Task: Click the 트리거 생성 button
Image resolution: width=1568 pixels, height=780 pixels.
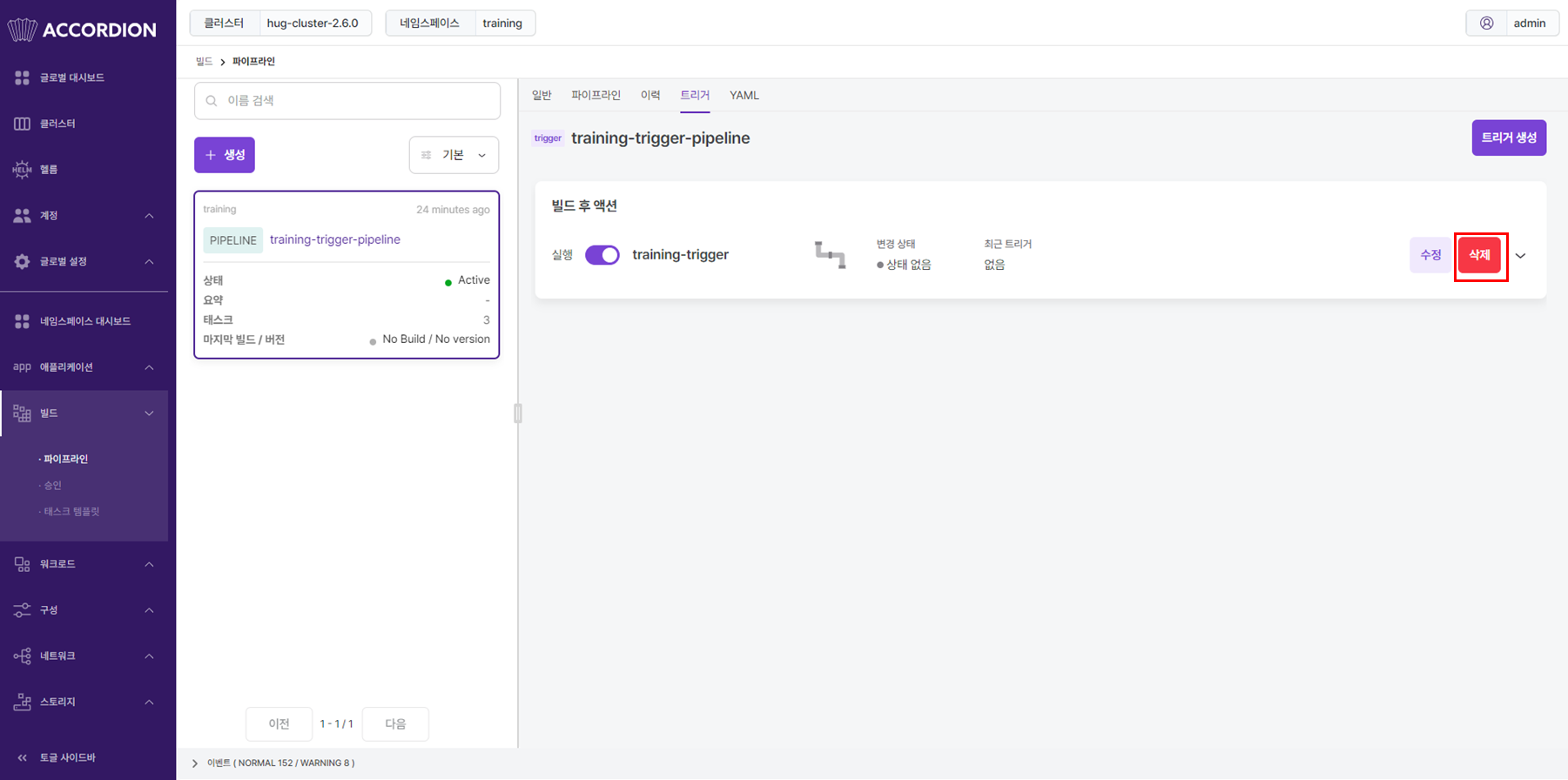Action: 1509,138
